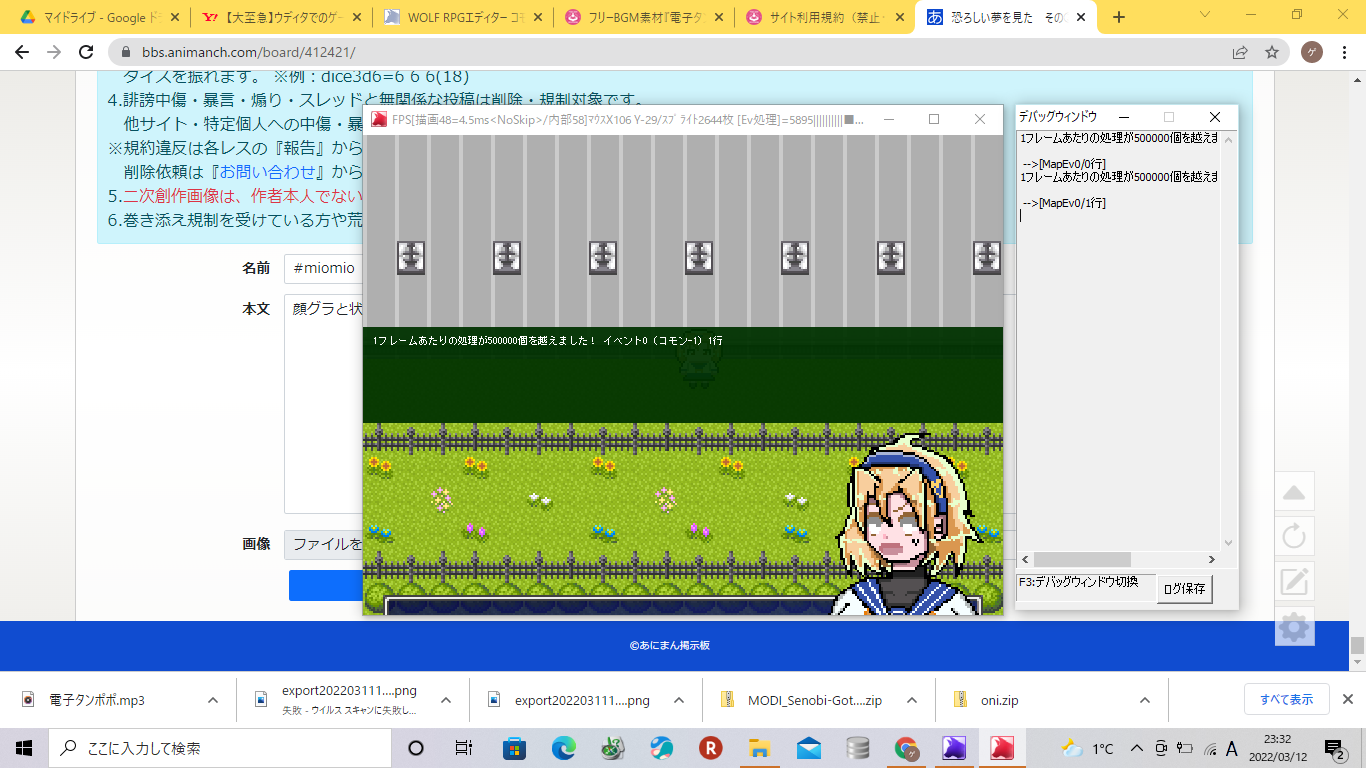Image resolution: width=1366 pixels, height=768 pixels.
Task: Click the F3:デバッグウィンドウ切換 label
Action: pos(1078,582)
